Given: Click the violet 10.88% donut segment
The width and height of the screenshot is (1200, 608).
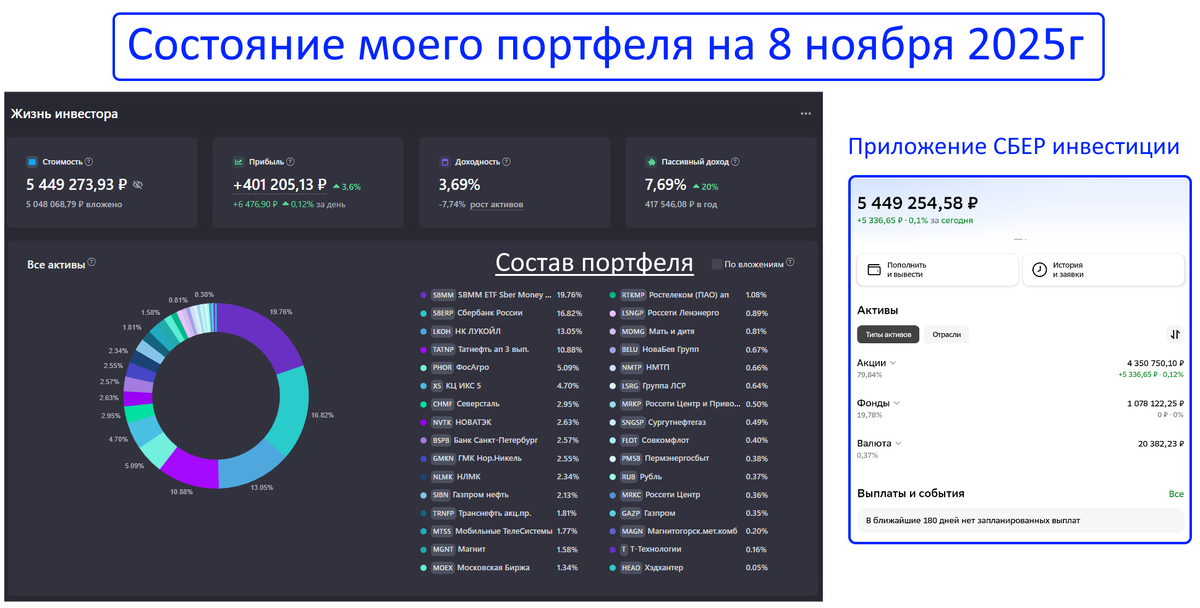Looking at the screenshot, I should pyautogui.click(x=190, y=467).
